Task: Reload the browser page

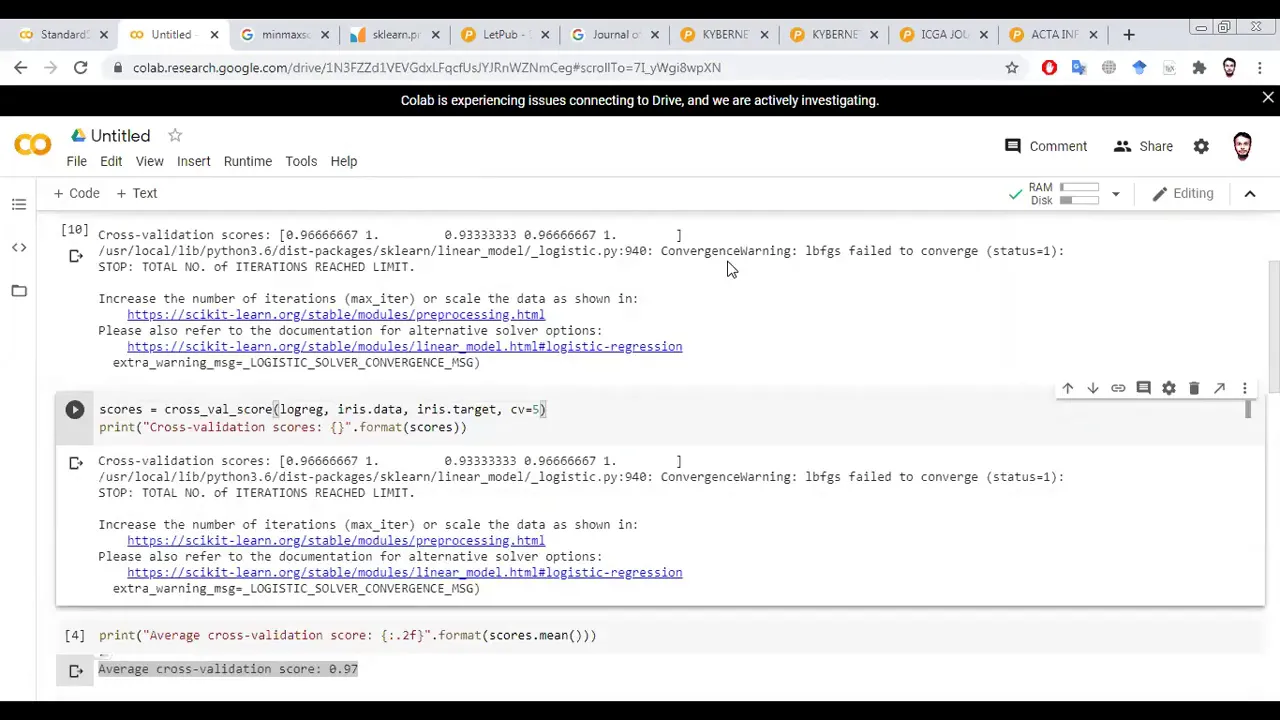Action: 80,67
